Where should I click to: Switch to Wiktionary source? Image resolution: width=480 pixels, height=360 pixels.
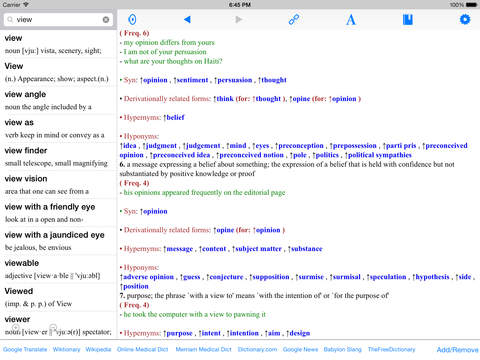click(x=66, y=349)
